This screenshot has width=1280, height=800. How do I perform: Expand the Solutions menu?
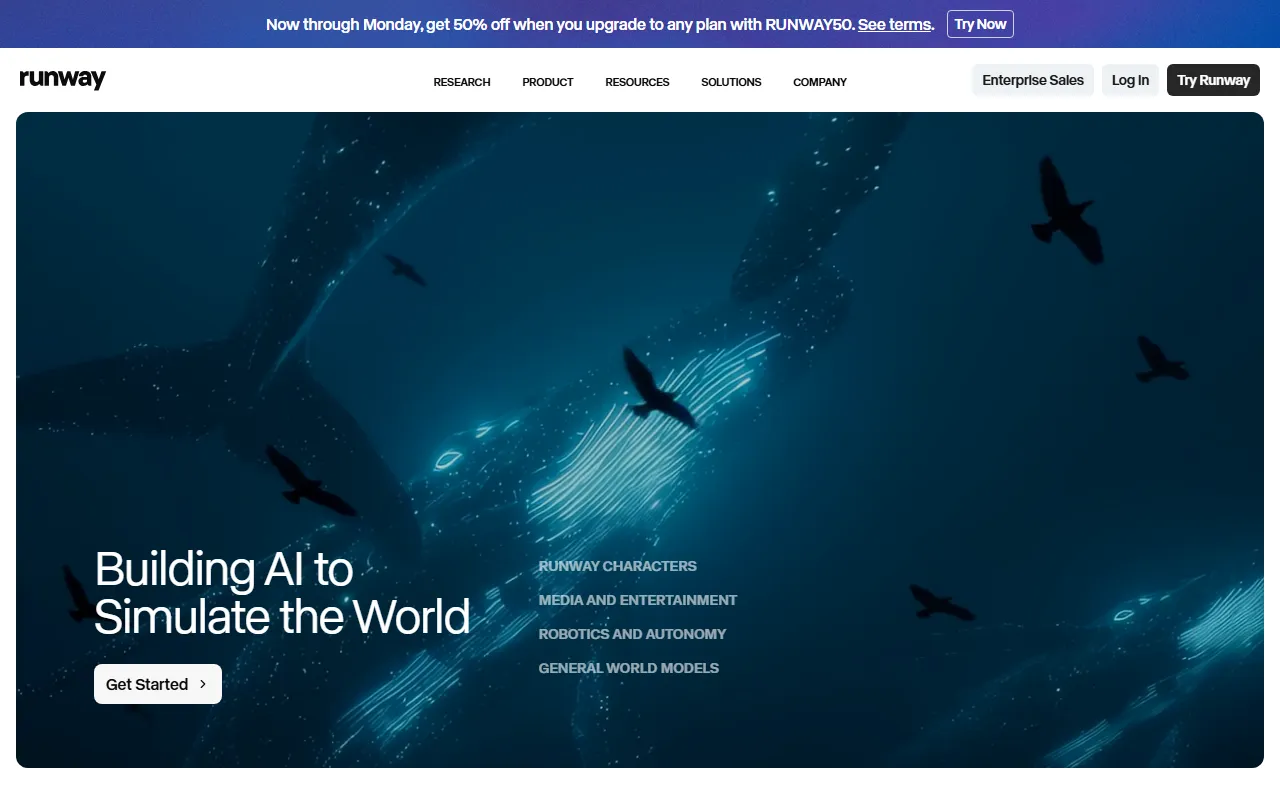731,82
